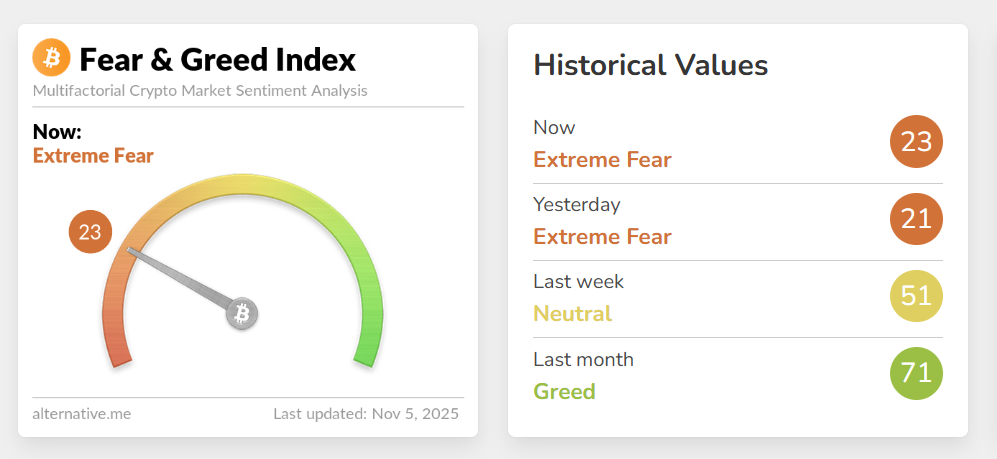Click the Last month value 71 circle

(916, 374)
